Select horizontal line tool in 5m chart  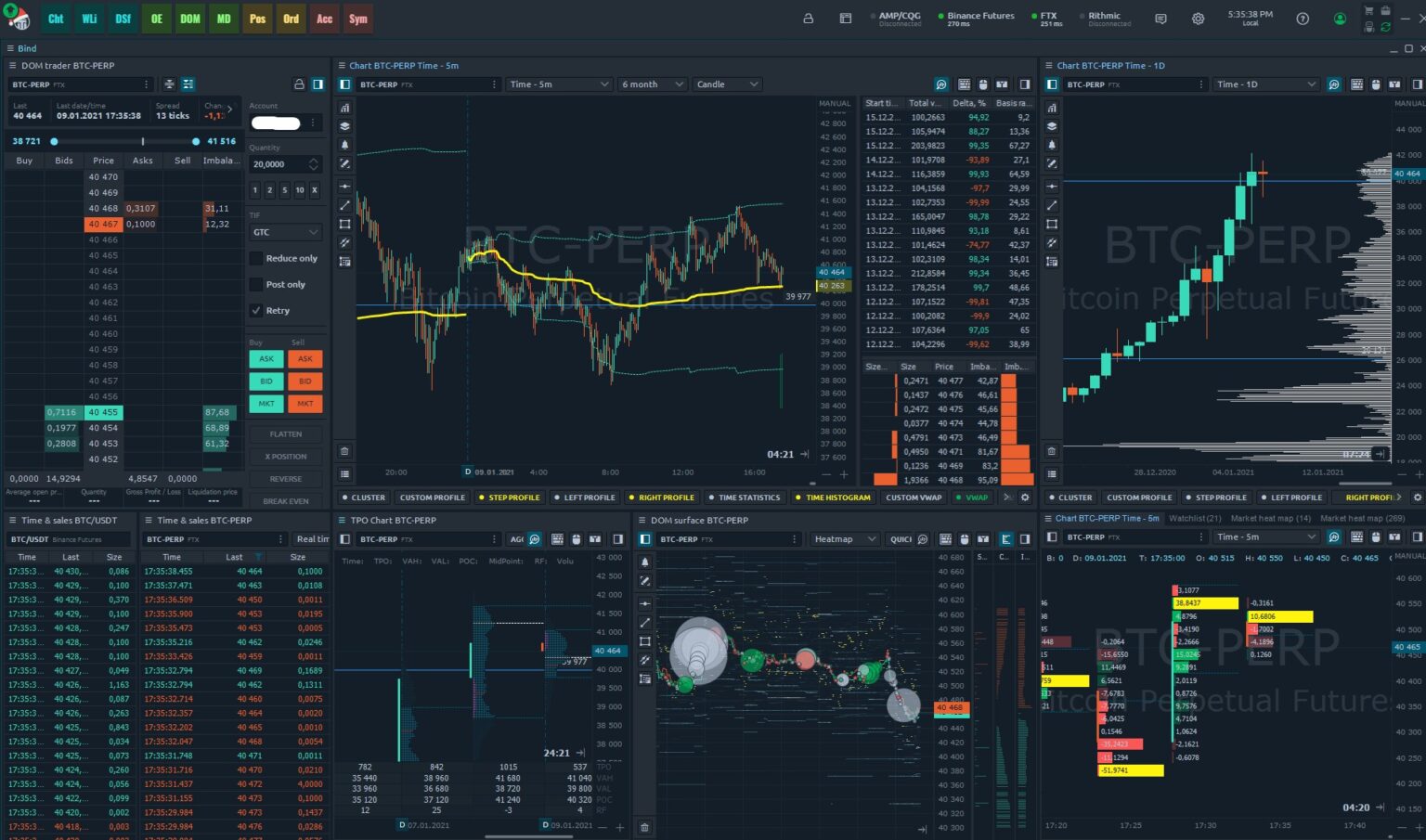pos(344,186)
